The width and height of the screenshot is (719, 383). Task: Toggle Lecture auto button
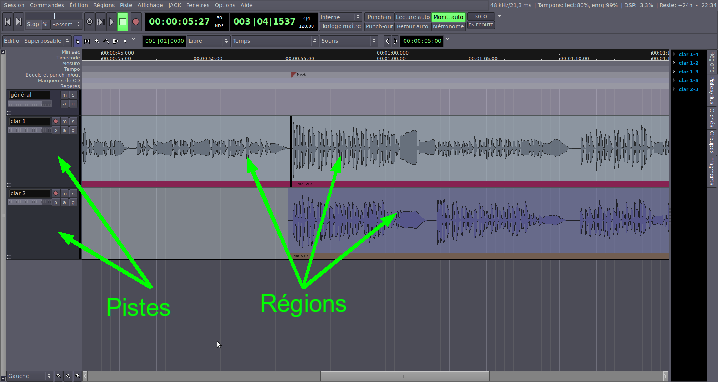tap(413, 17)
